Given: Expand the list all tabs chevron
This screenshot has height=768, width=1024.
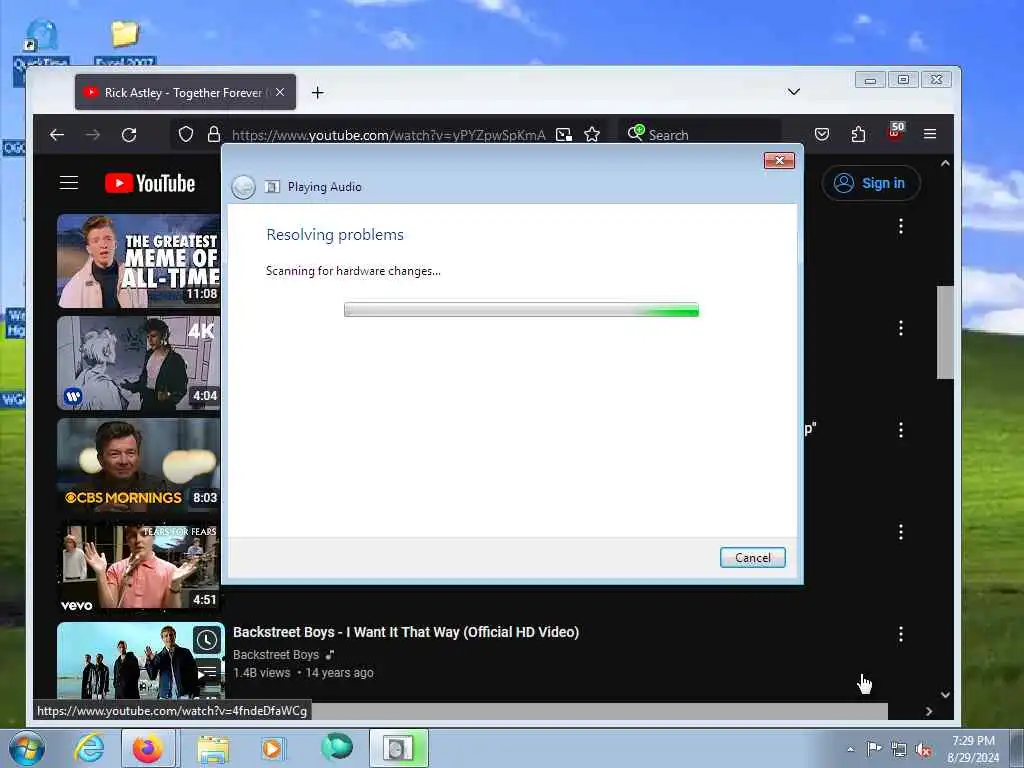Looking at the screenshot, I should (793, 92).
